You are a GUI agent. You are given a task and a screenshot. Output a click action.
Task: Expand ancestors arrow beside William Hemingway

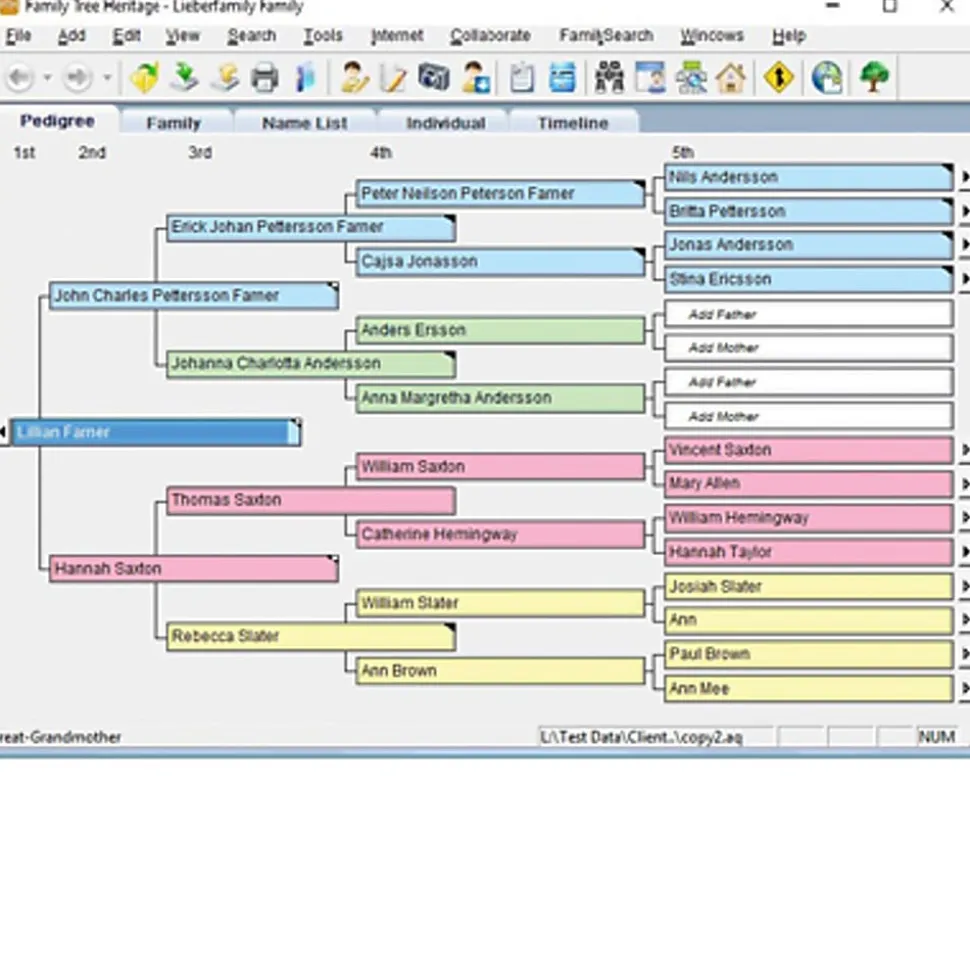tap(964, 518)
